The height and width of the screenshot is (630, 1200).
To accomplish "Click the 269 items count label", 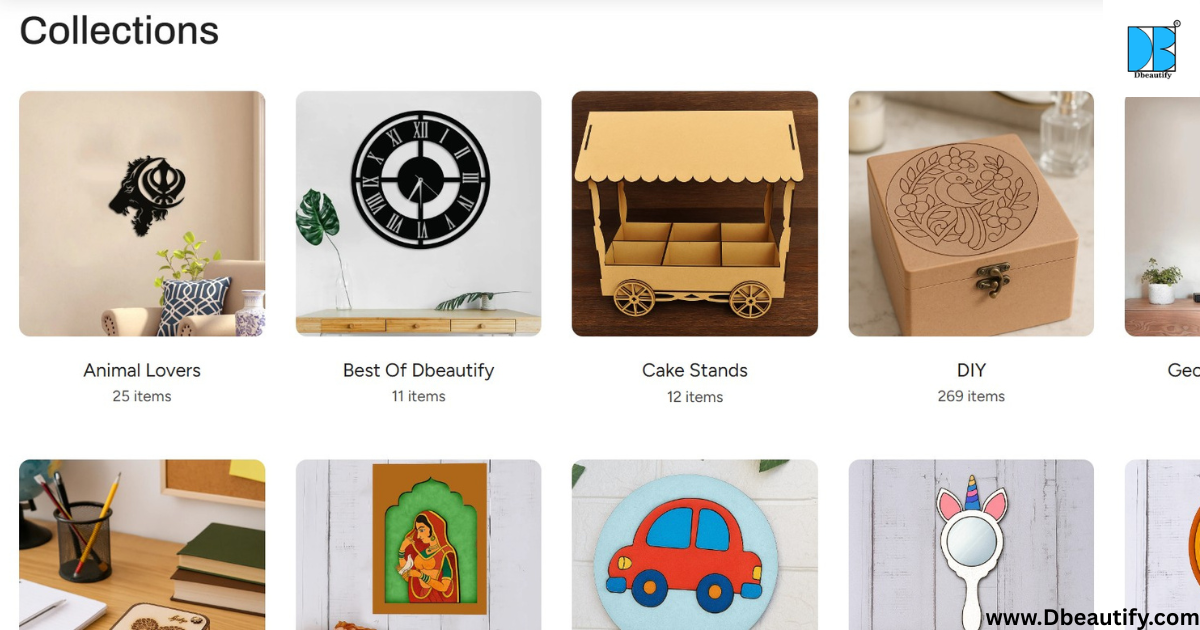I will click(x=971, y=396).
